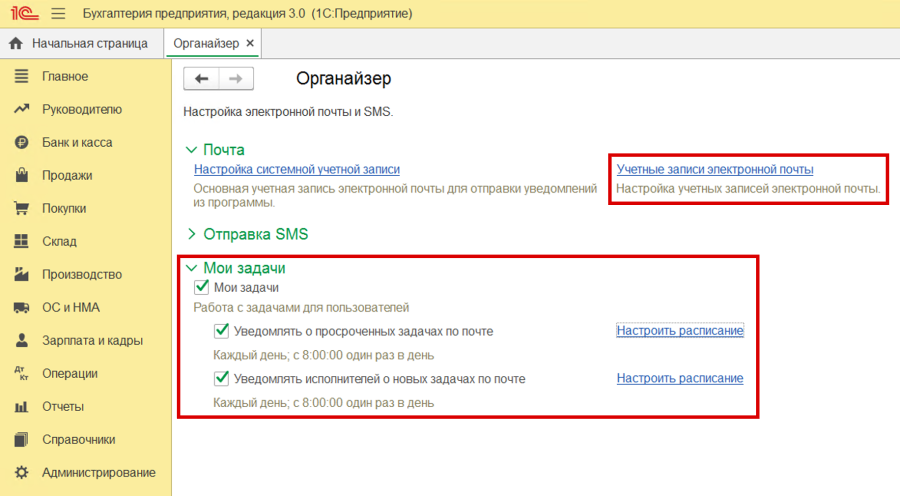
Task: Open Продажи shopping bag icon
Action: (21, 175)
